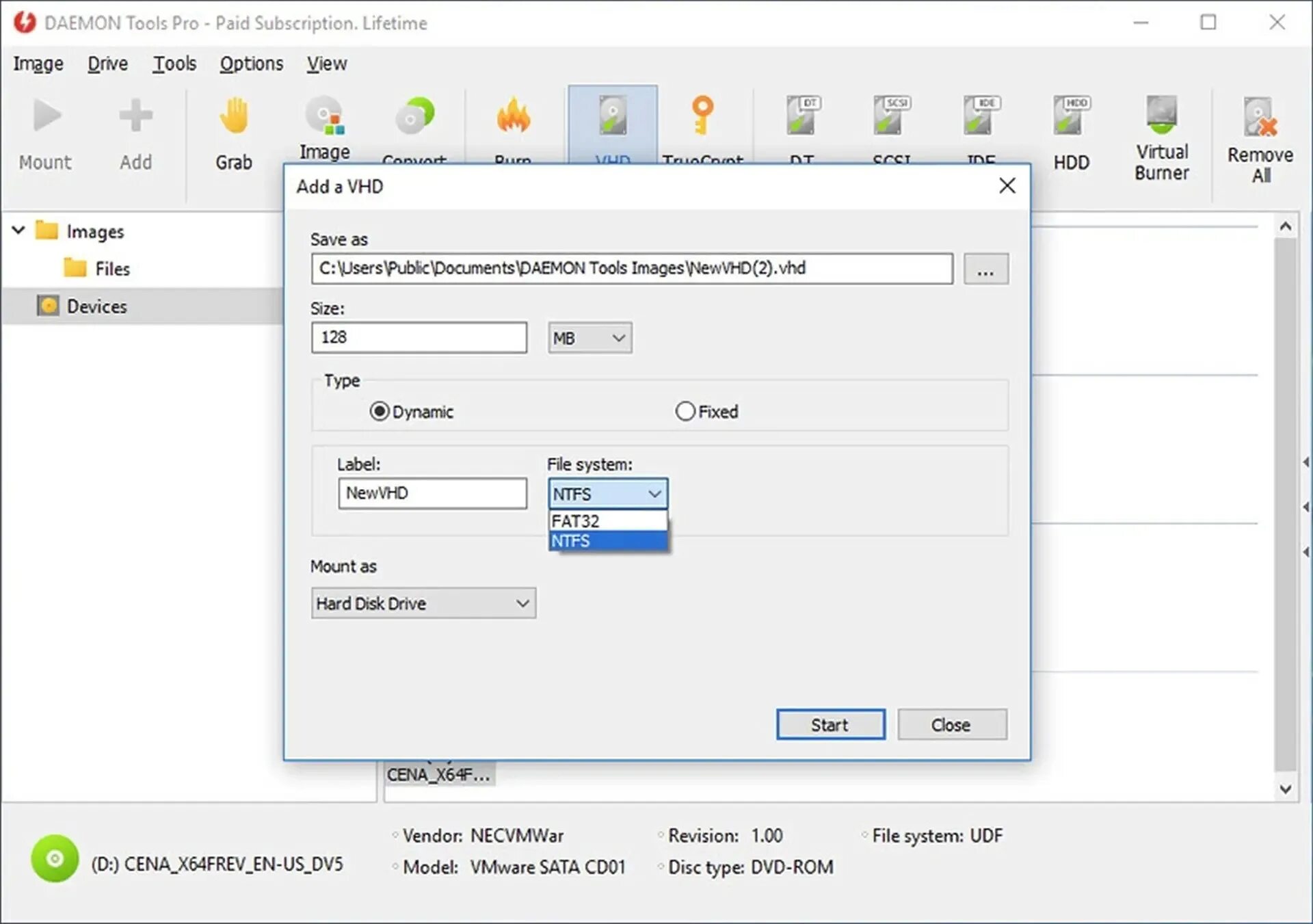Click the DAEMON Tools logo in title bar
The width and height of the screenshot is (1313, 924).
(x=25, y=23)
